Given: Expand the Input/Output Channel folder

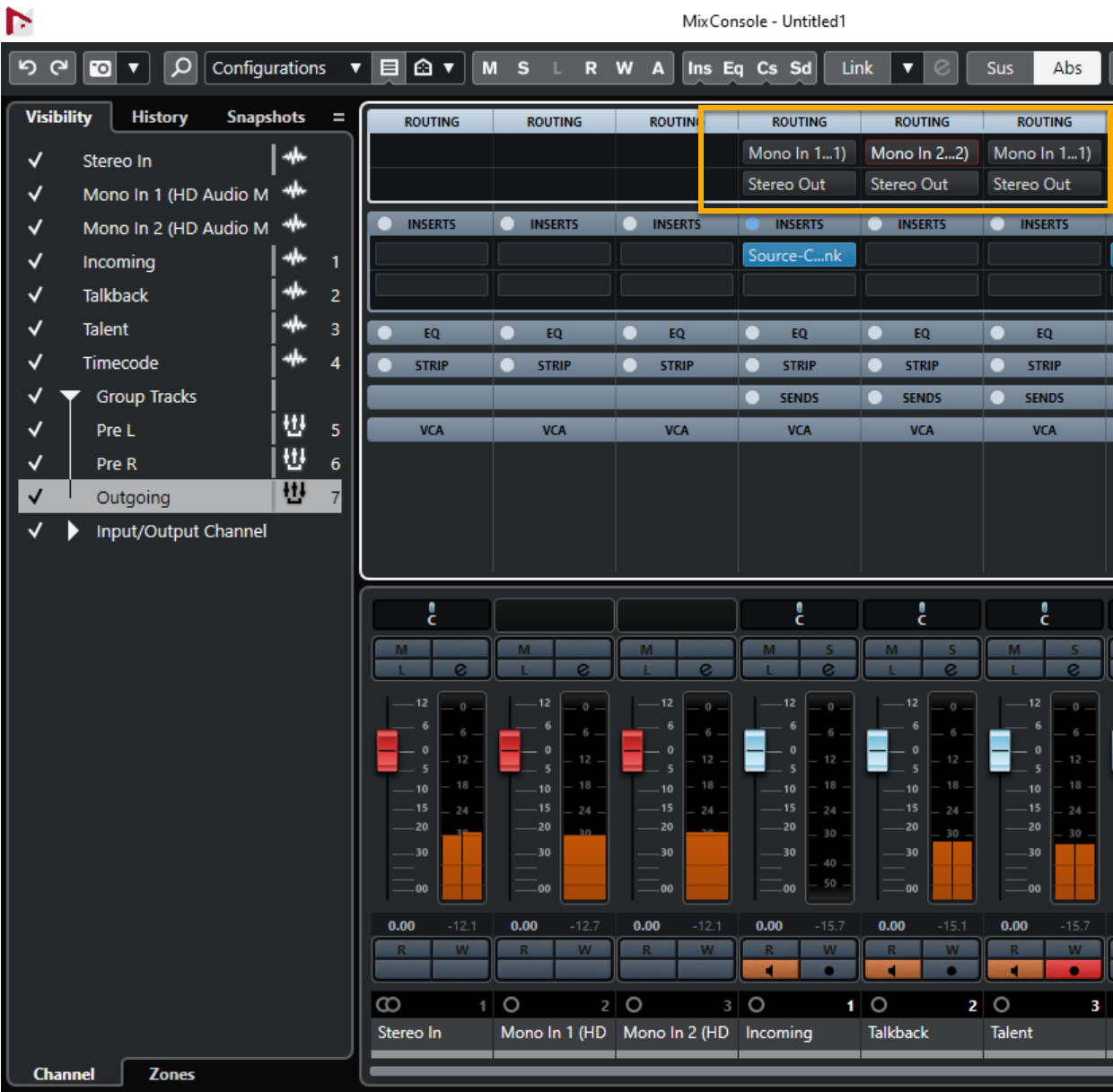Looking at the screenshot, I should pos(73,531).
